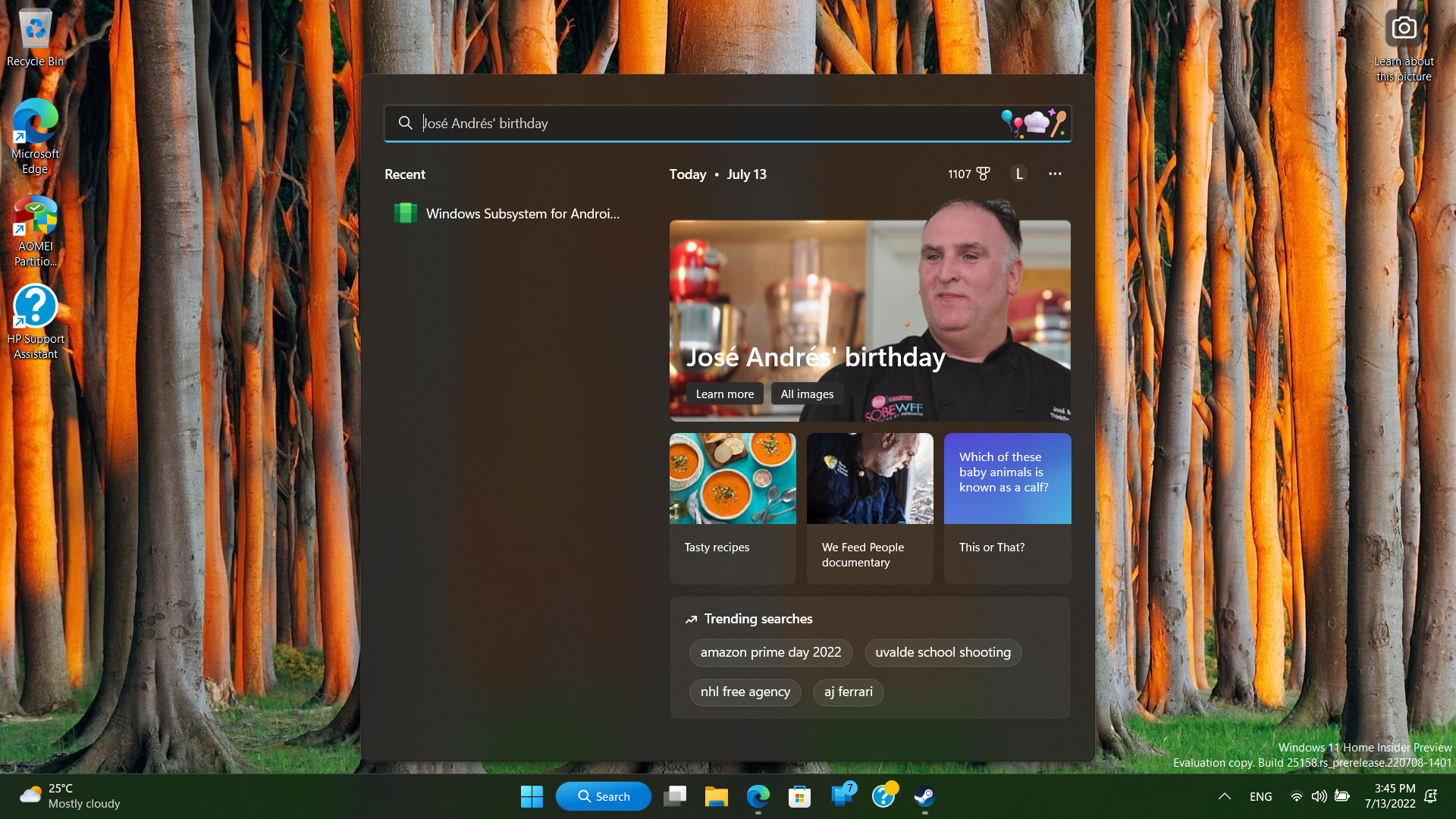
Task: Search trending amazon prime day 2022
Action: click(770, 652)
